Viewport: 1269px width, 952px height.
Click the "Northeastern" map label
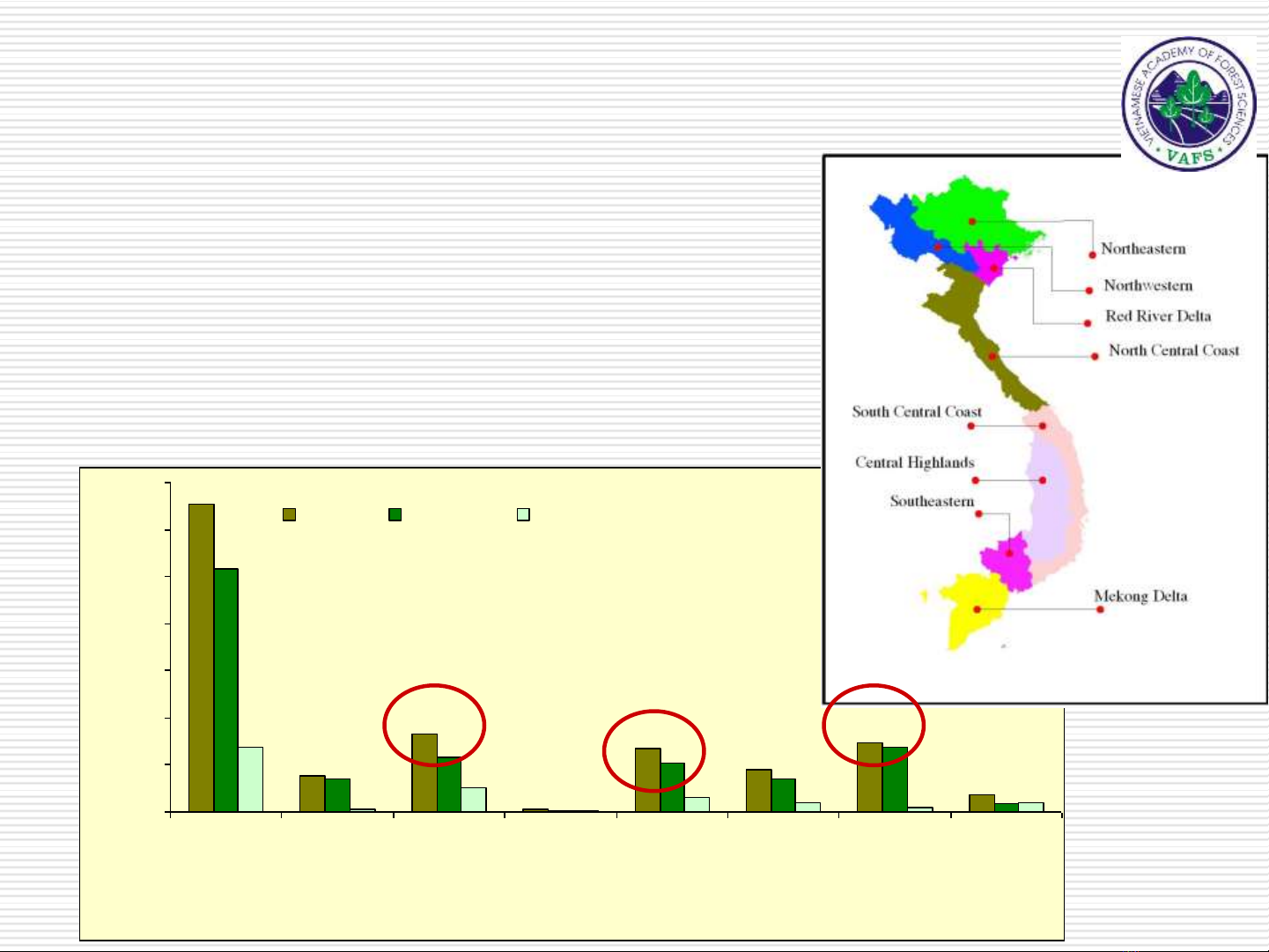coord(1143,249)
